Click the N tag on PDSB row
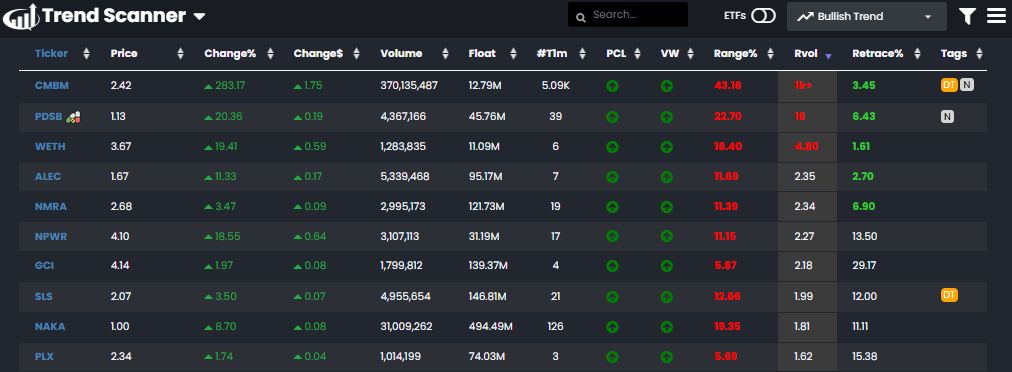Viewport: 1012px width, 372px height. point(947,116)
